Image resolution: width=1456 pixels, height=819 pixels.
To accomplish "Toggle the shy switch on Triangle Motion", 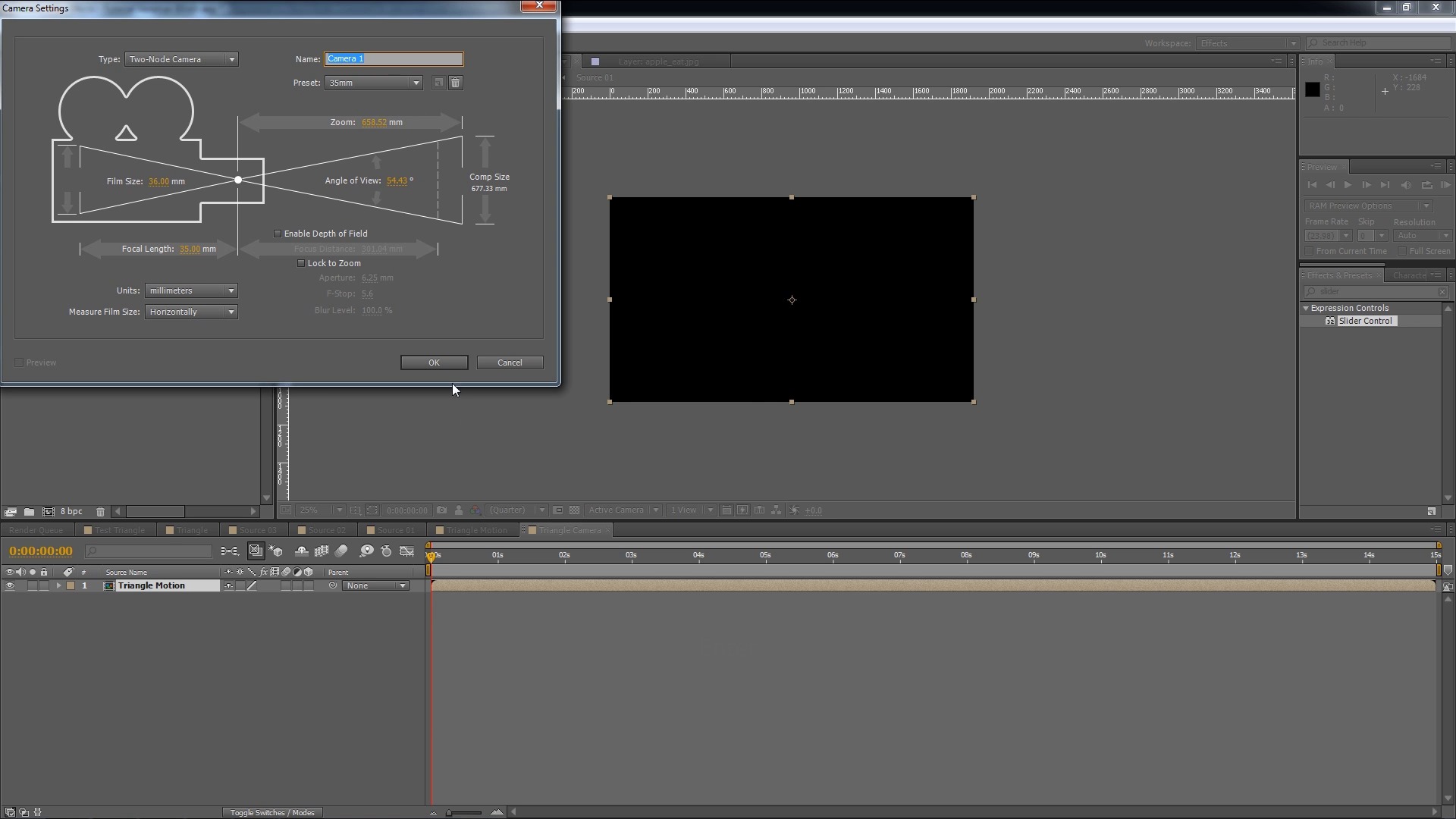I will coord(229,585).
